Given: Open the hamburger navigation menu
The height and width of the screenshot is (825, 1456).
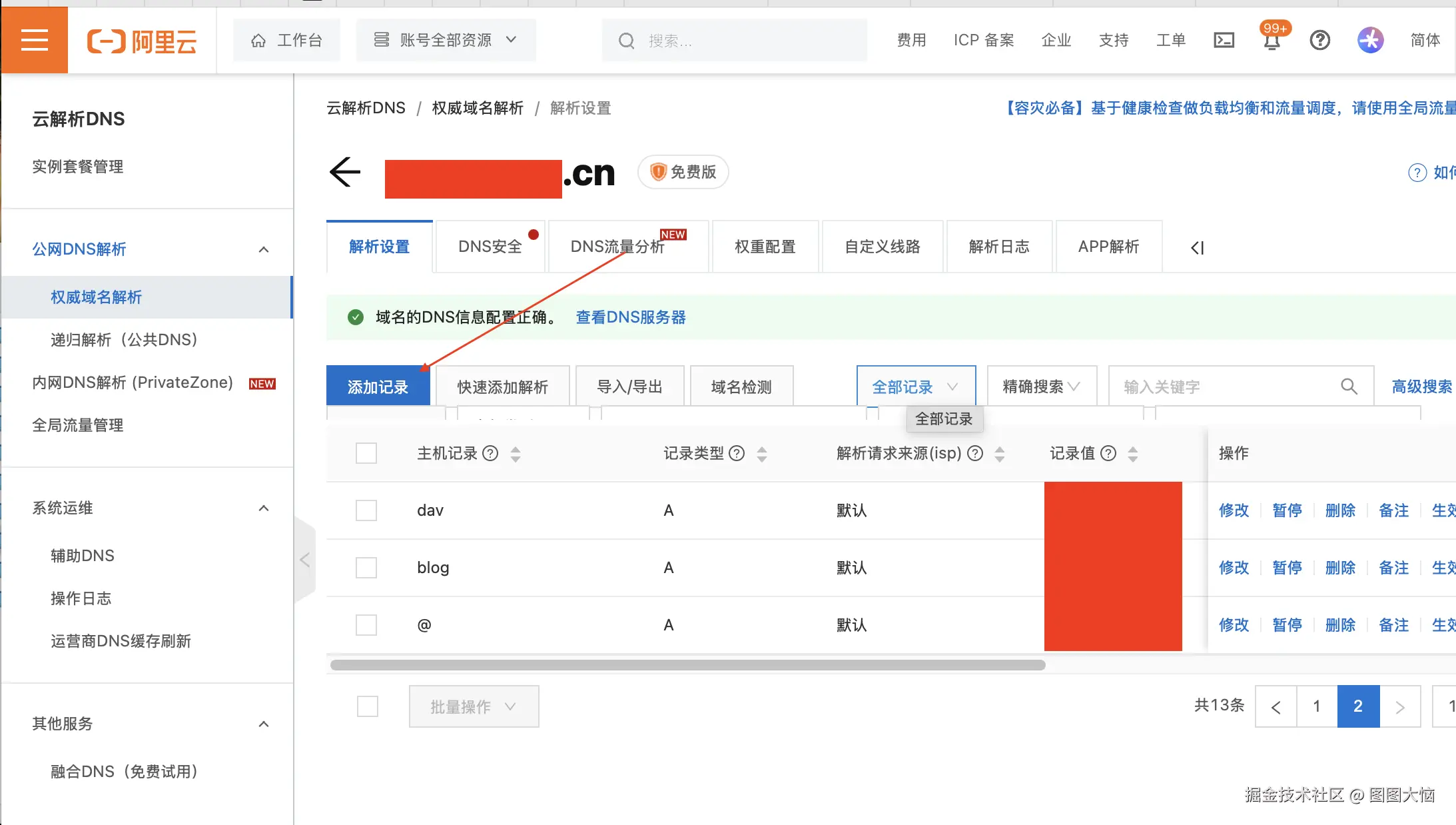Looking at the screenshot, I should (33, 39).
